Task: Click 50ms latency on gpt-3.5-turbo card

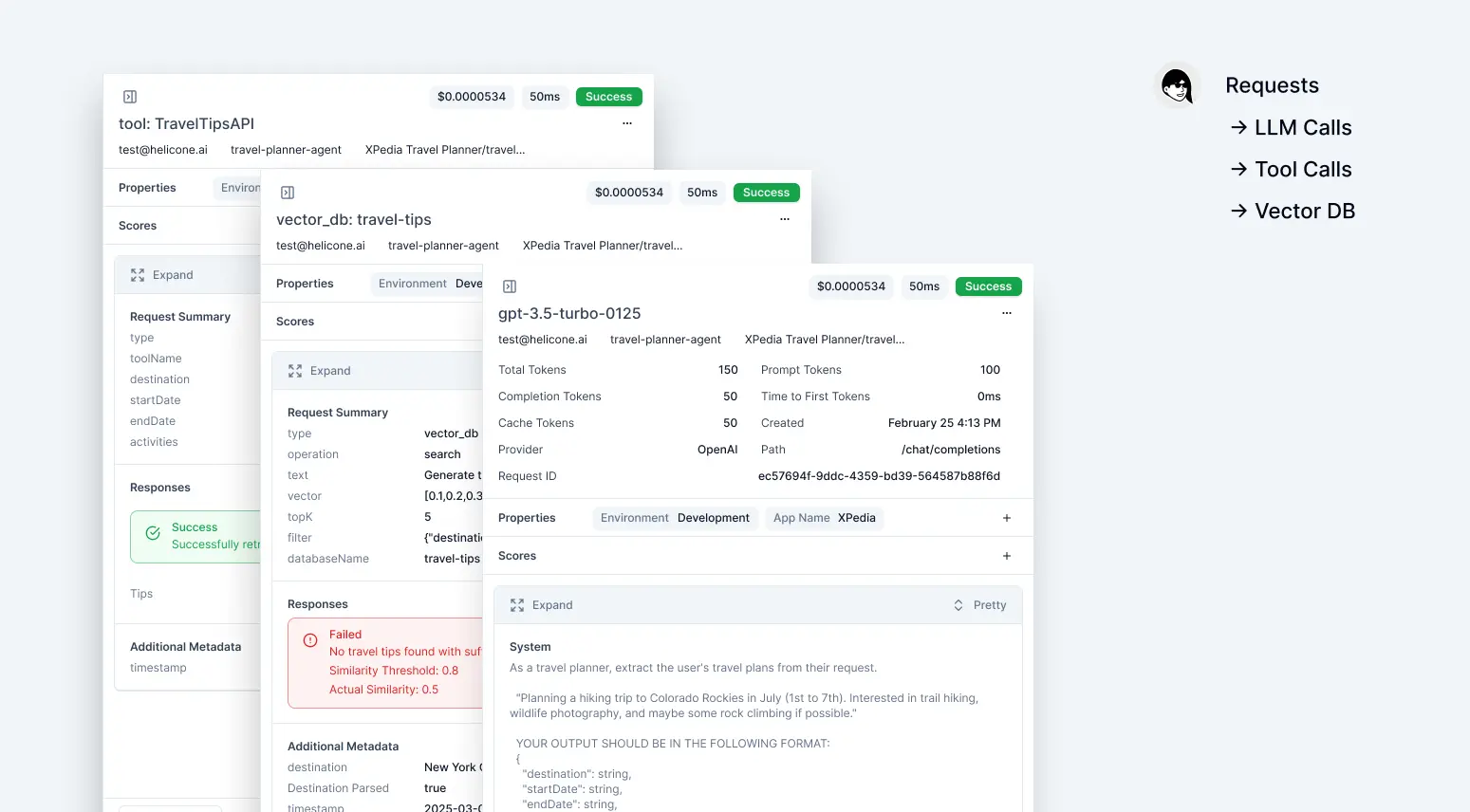Action: 924,286
